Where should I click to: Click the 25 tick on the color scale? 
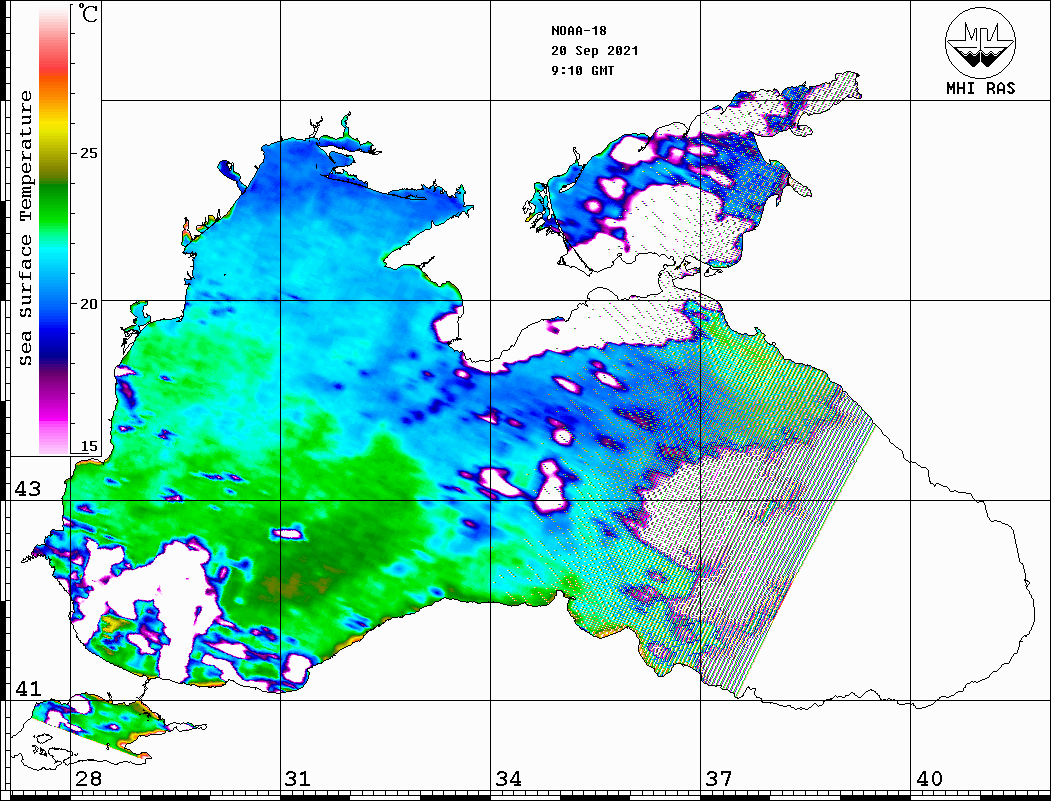click(x=88, y=153)
